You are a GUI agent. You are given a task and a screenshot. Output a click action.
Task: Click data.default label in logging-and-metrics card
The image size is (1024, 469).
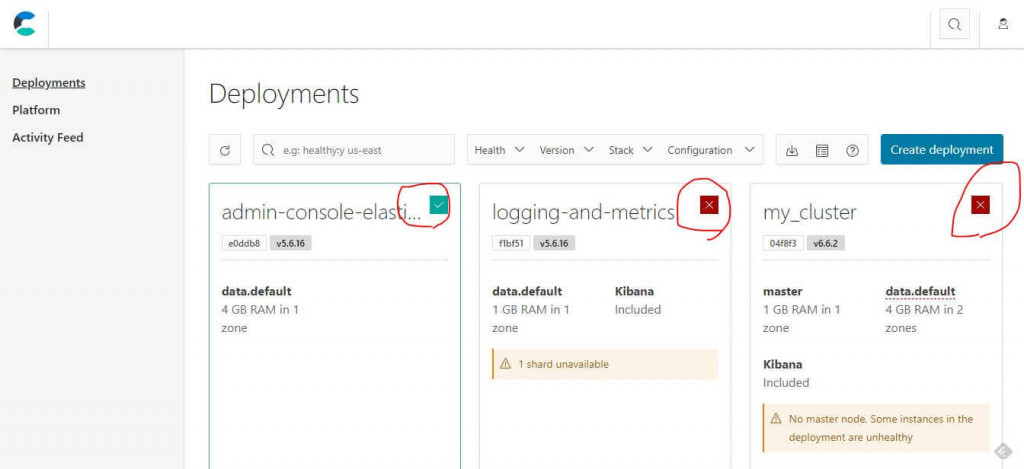click(x=527, y=291)
